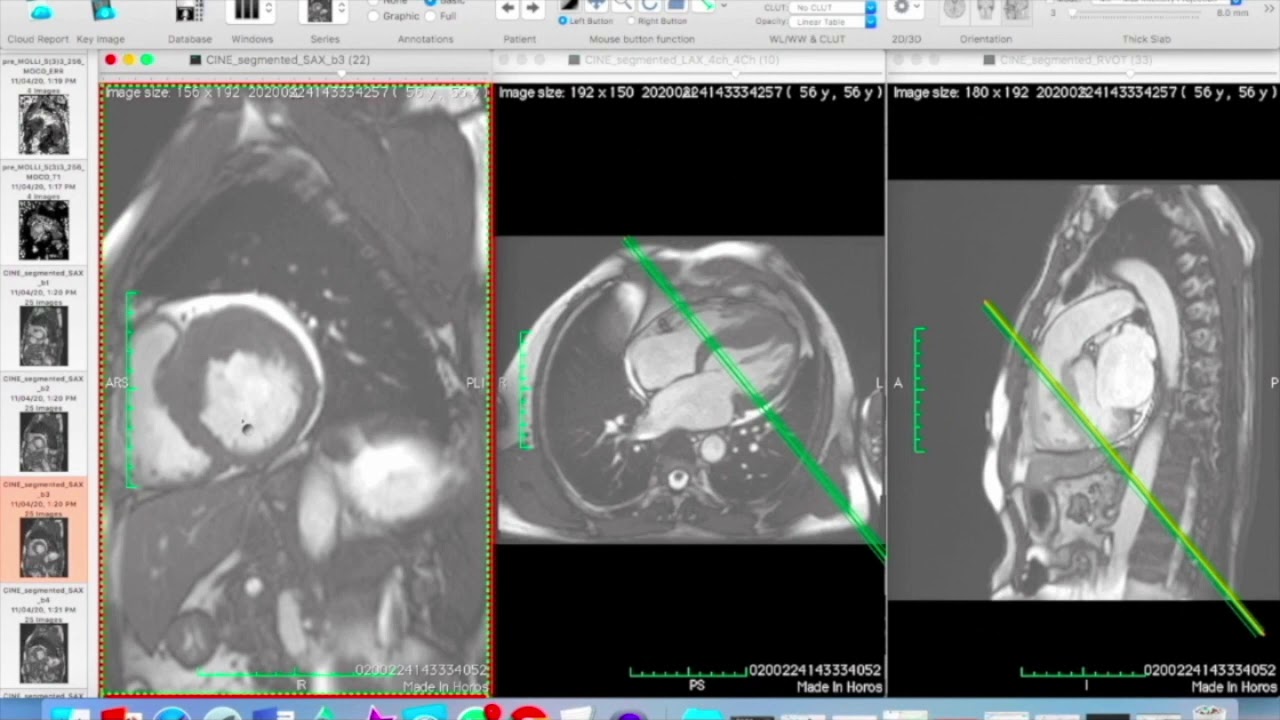
Task: Open CINE_segmented_SAX_b1 series thumbnail
Action: 44,336
